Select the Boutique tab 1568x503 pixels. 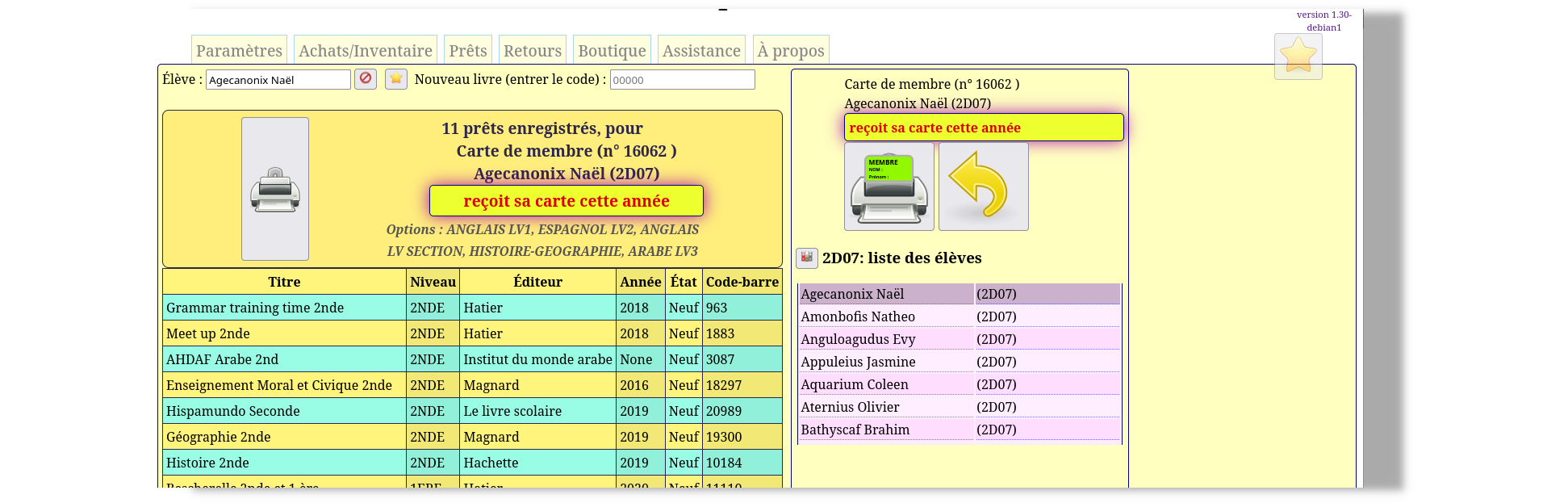click(612, 51)
